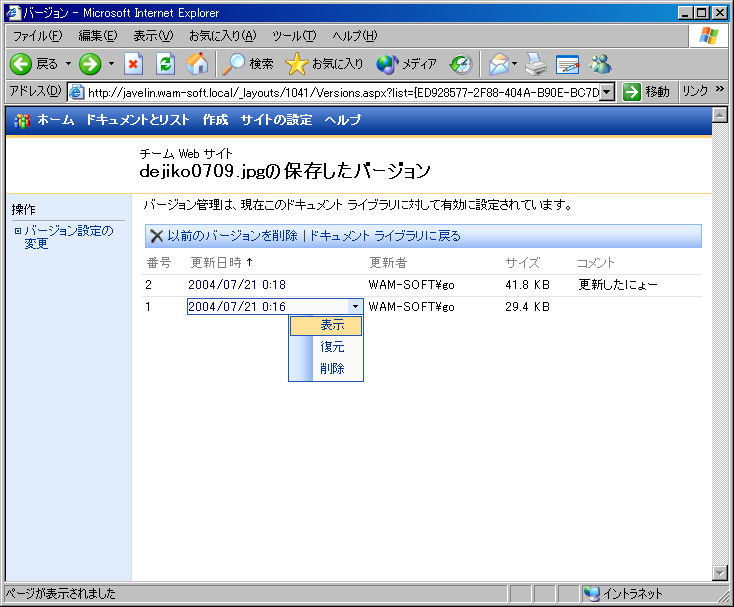Image resolution: width=734 pixels, height=607 pixels.
Task: Choose 復元 from the context menu
Action: click(x=332, y=347)
